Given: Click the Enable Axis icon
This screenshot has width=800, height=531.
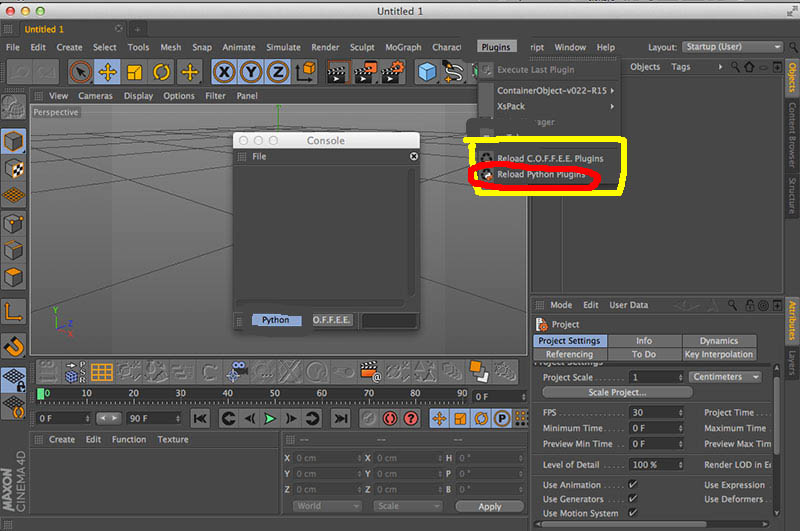Looking at the screenshot, I should (13, 312).
